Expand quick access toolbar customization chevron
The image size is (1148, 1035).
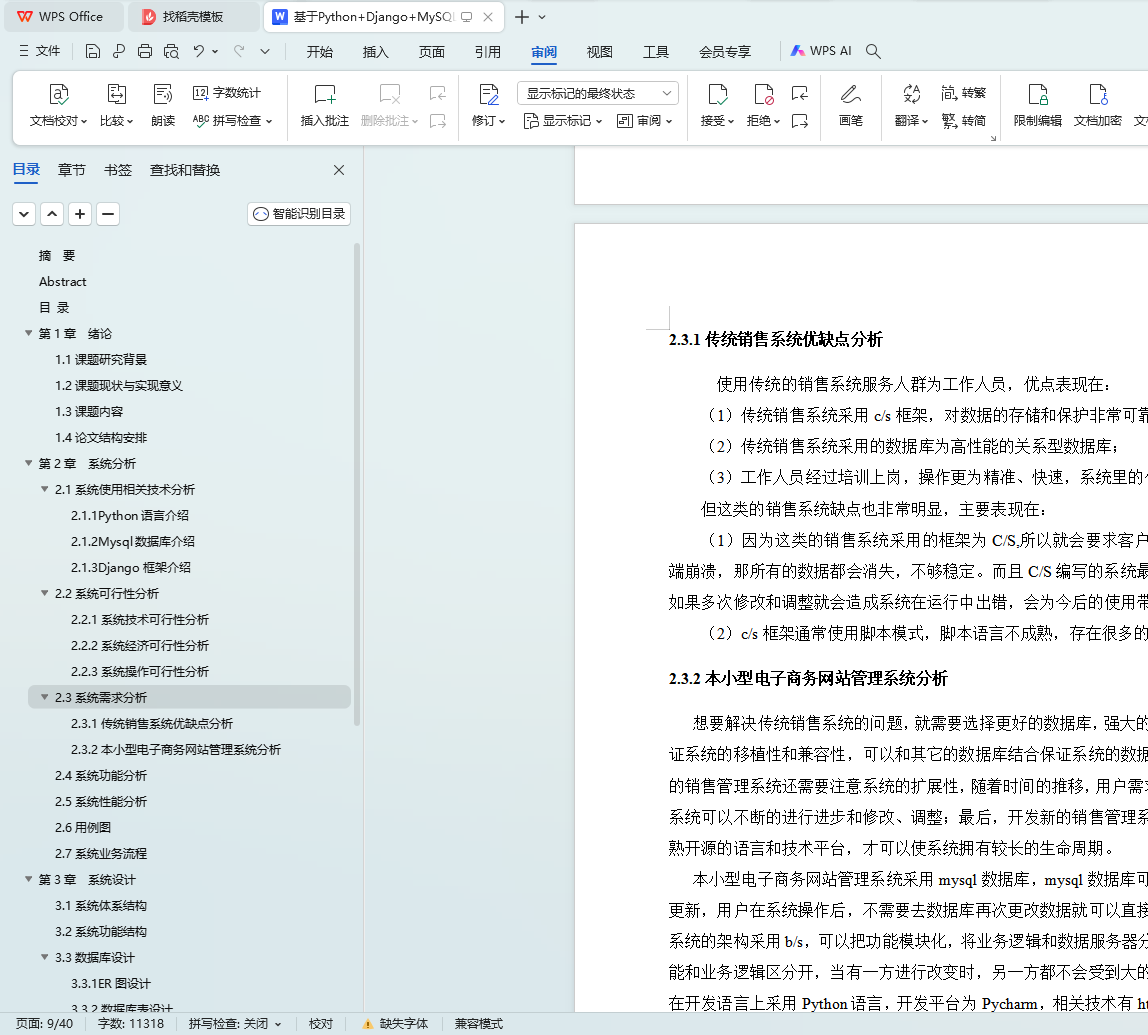click(265, 51)
